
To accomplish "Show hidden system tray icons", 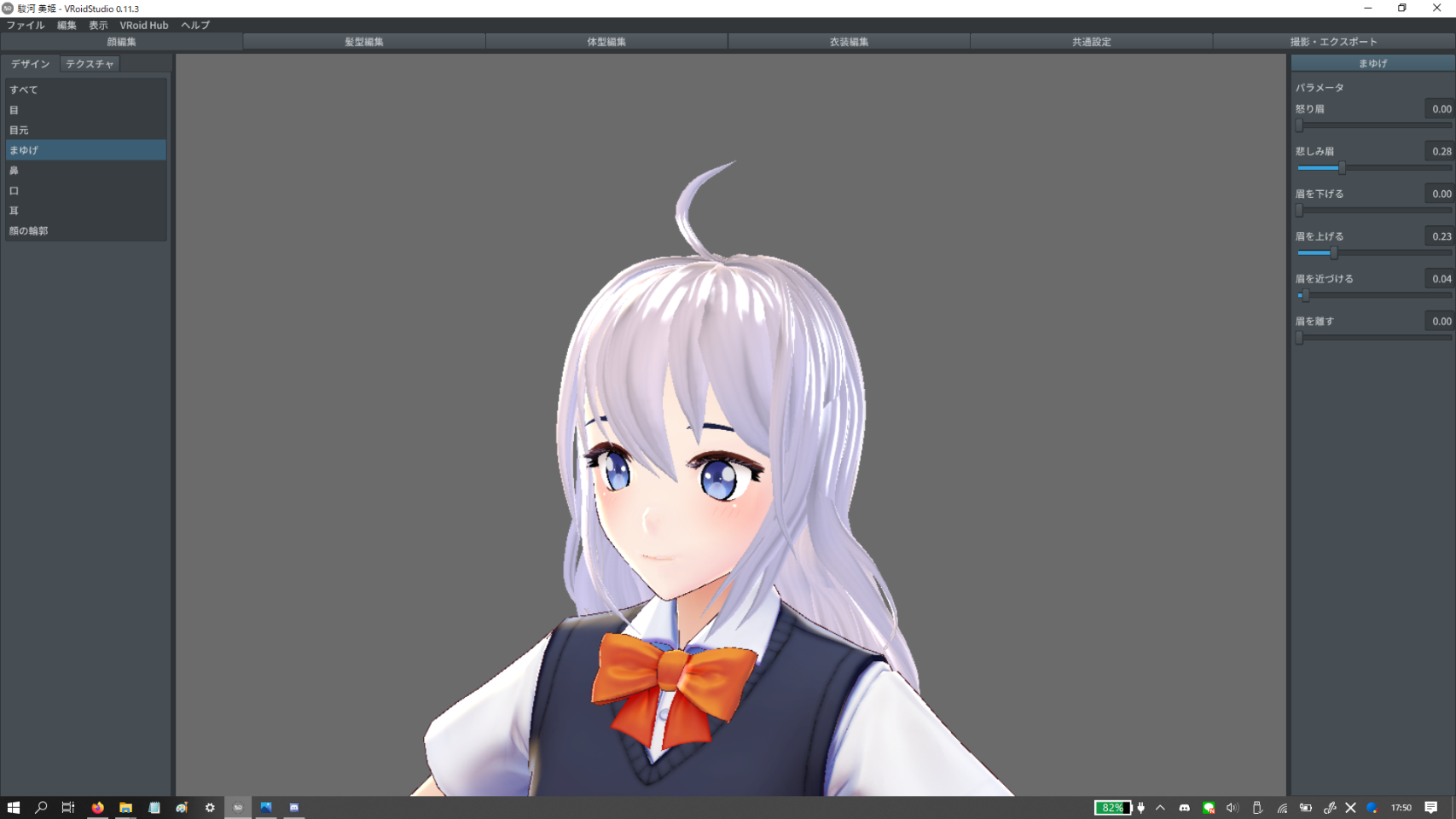I will (x=1160, y=808).
